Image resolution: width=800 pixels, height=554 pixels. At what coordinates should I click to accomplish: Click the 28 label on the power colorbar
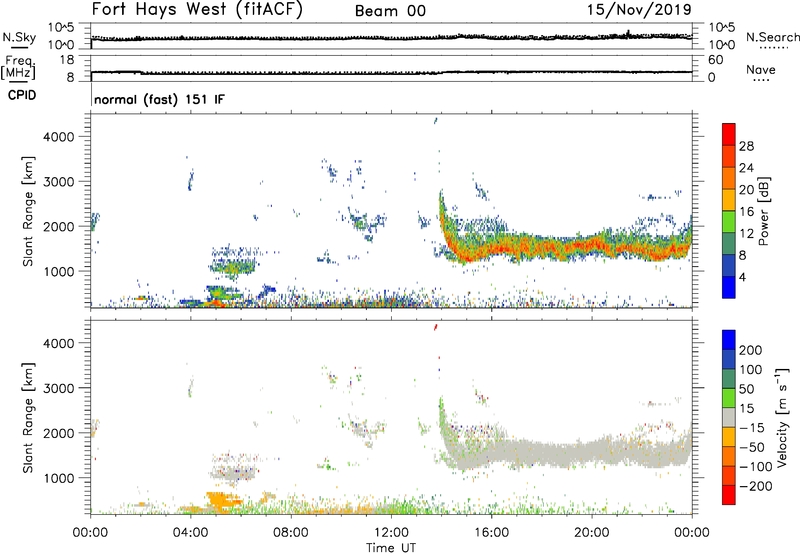point(746,146)
